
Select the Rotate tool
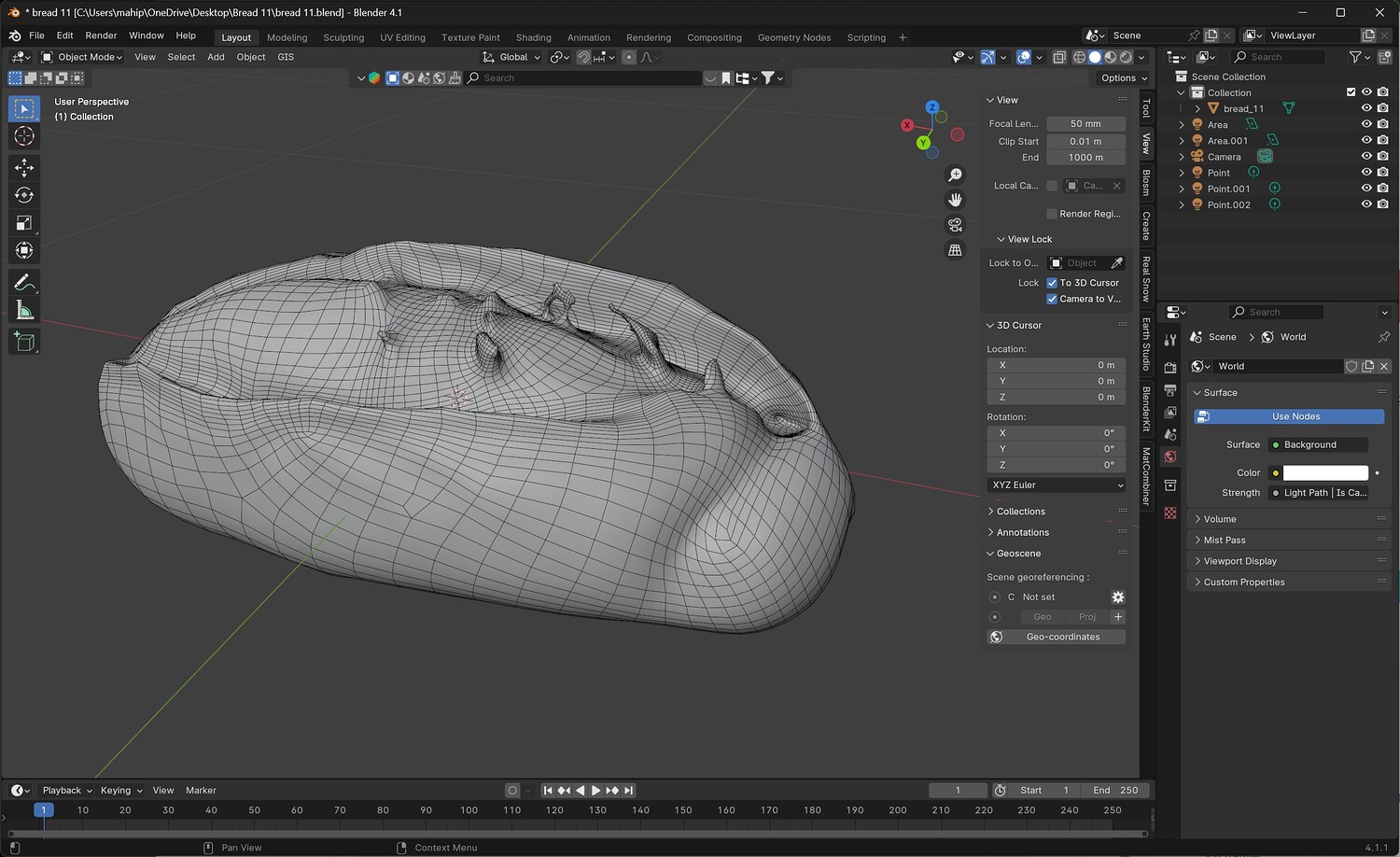tap(24, 195)
